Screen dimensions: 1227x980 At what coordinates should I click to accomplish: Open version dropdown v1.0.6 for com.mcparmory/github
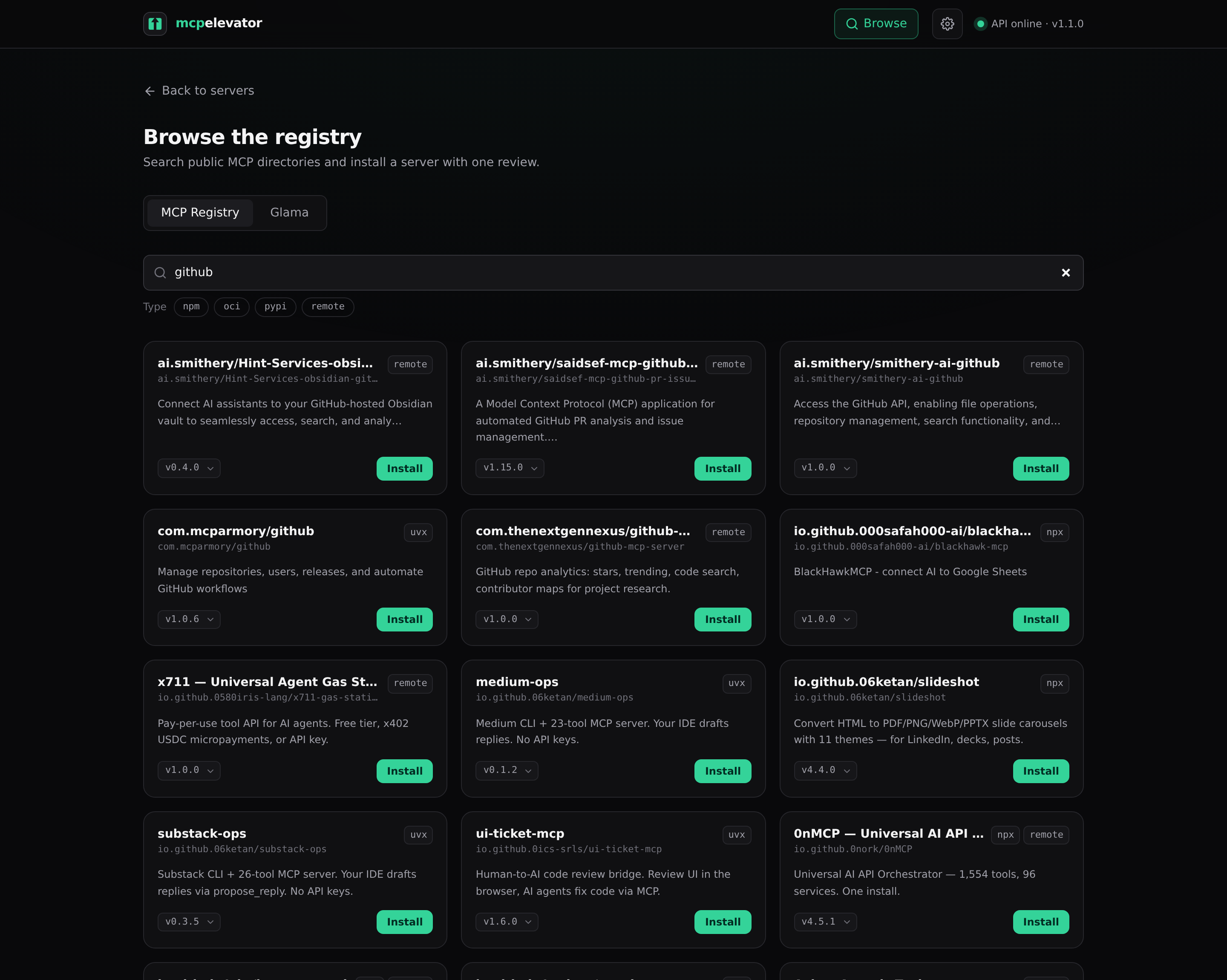(x=189, y=619)
